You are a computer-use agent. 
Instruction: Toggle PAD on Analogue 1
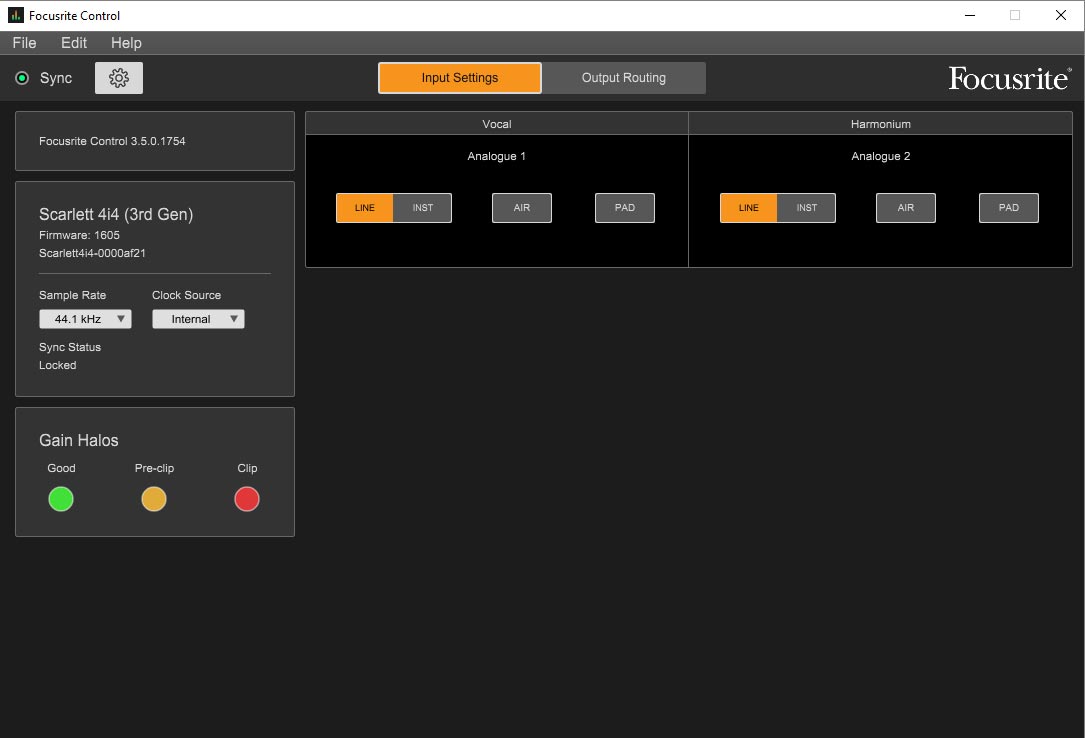625,207
